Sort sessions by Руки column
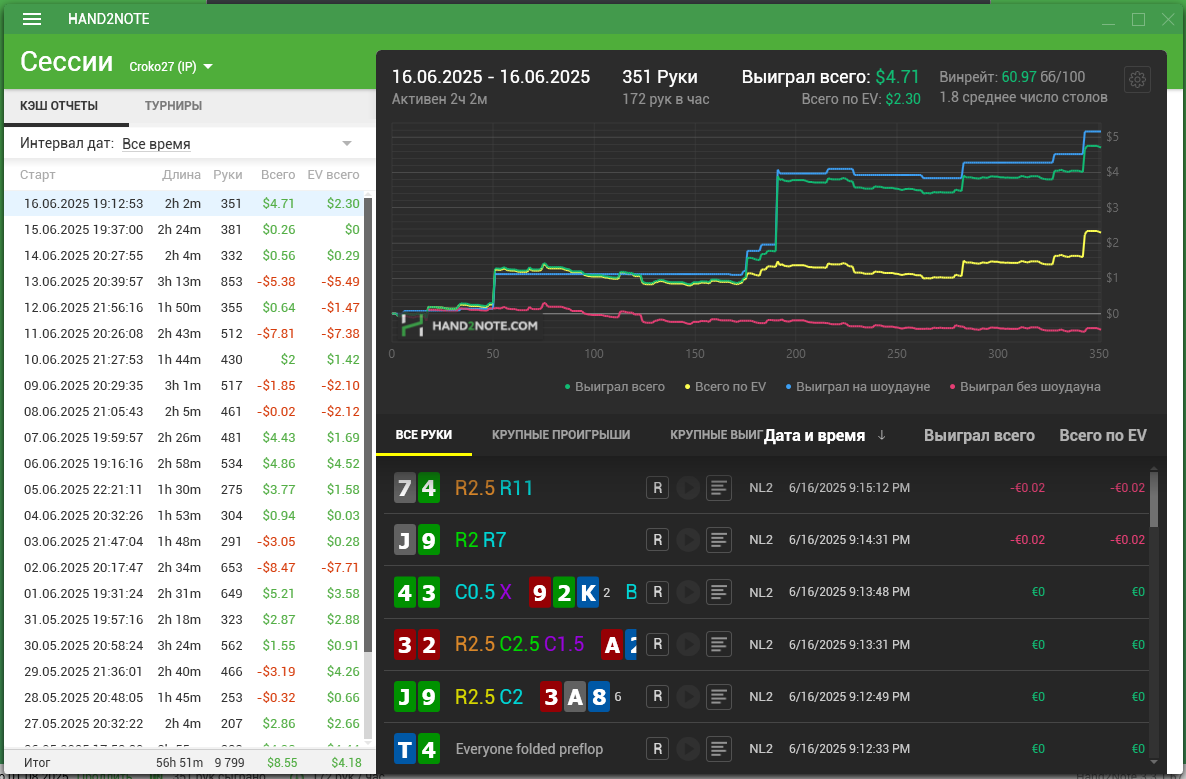The height and width of the screenshot is (779, 1186). coord(228,175)
